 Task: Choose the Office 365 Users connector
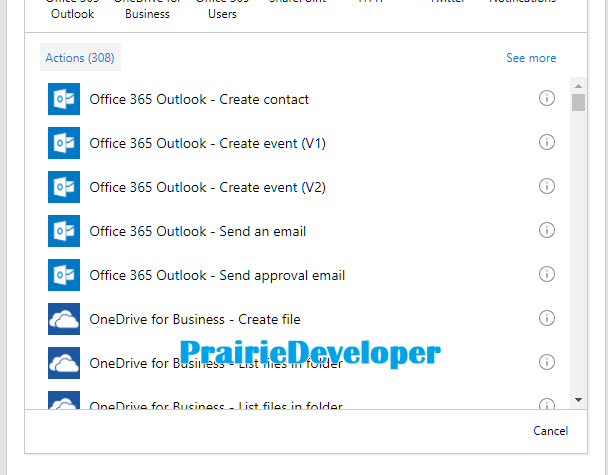(222, 9)
